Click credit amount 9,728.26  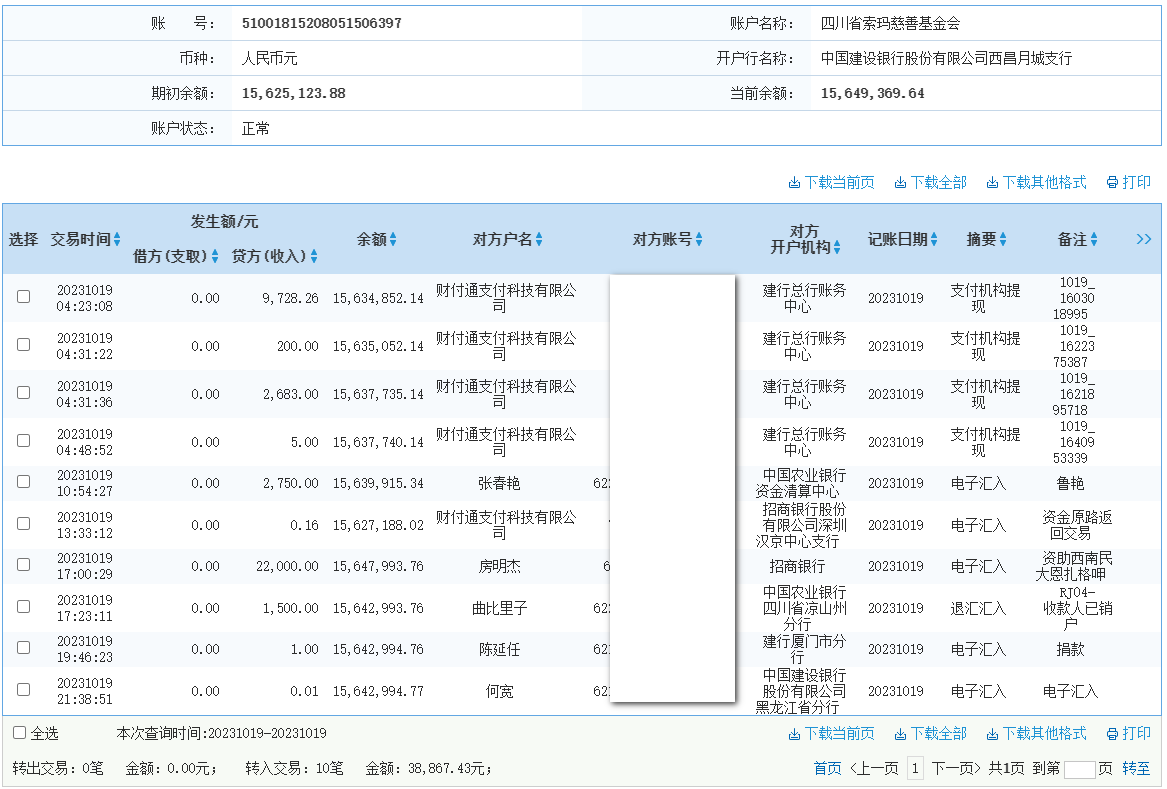tap(290, 298)
